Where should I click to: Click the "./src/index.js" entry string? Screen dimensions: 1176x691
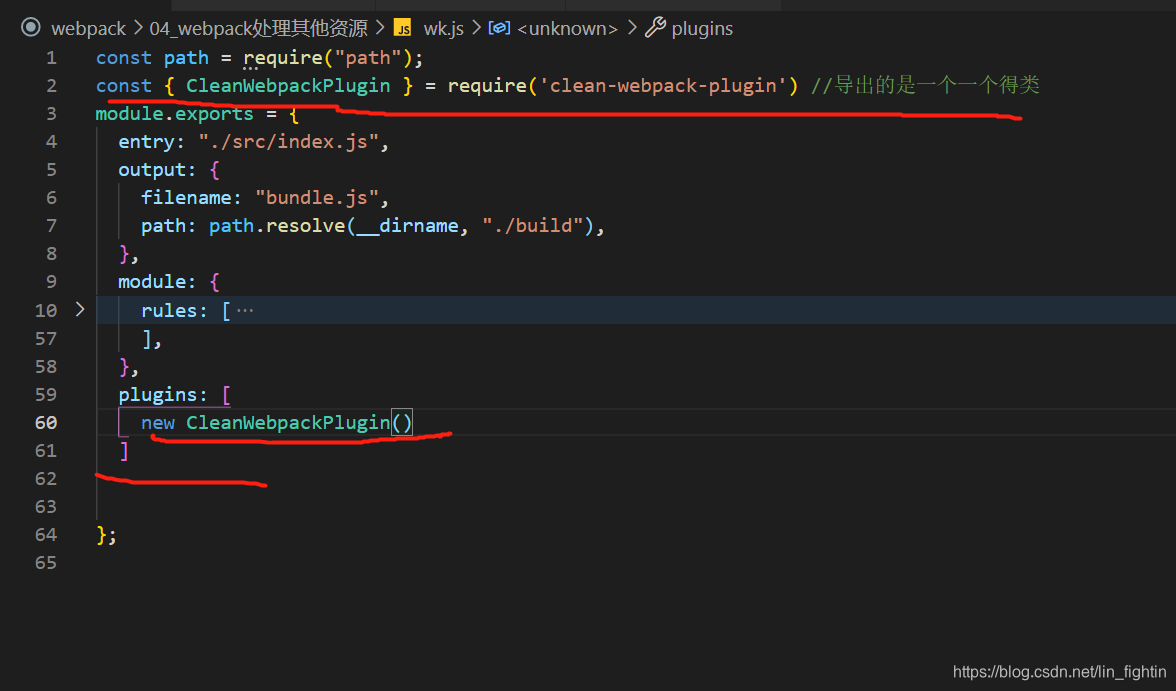click(288, 142)
